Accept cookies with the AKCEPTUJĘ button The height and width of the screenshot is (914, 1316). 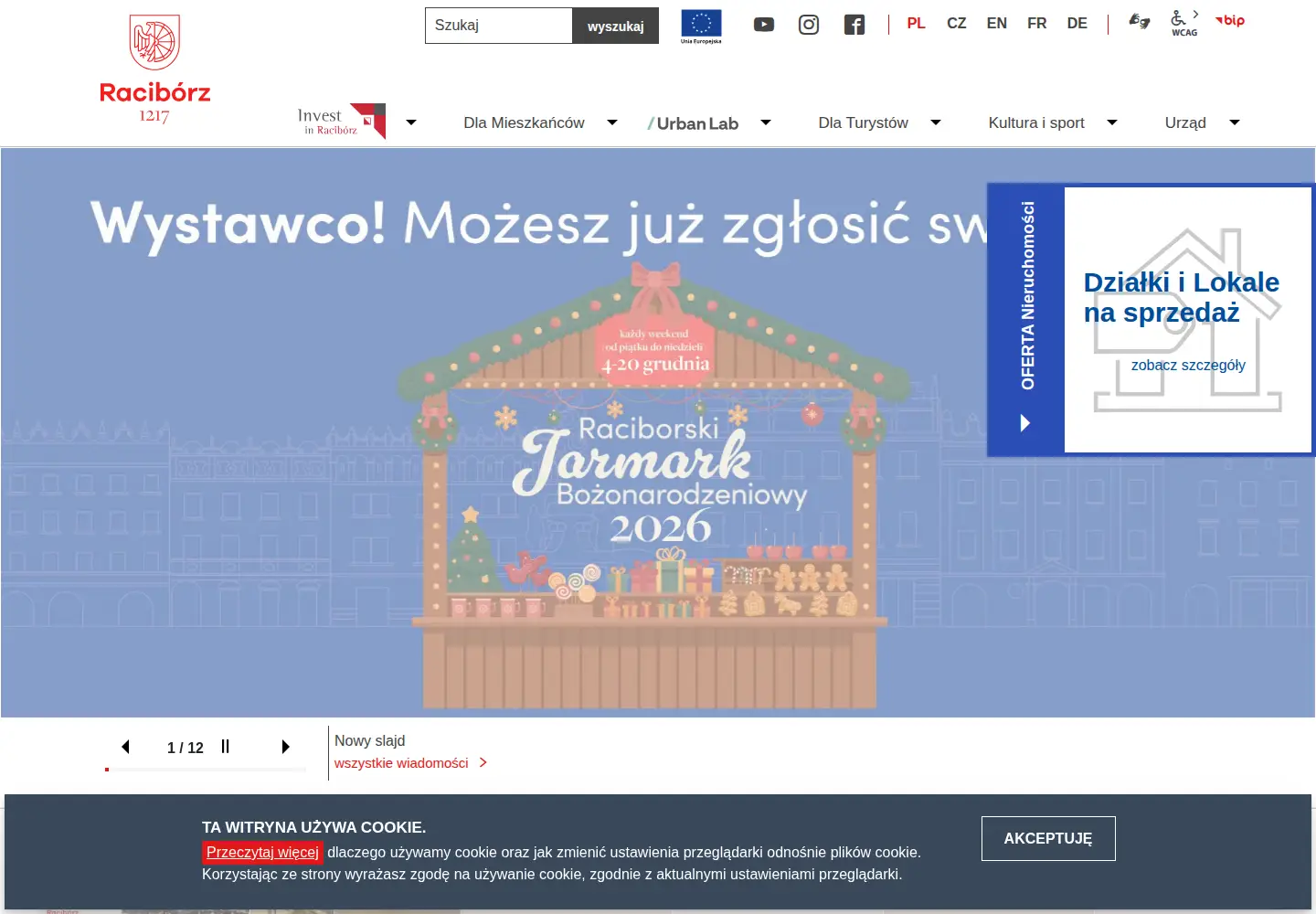pyautogui.click(x=1048, y=838)
